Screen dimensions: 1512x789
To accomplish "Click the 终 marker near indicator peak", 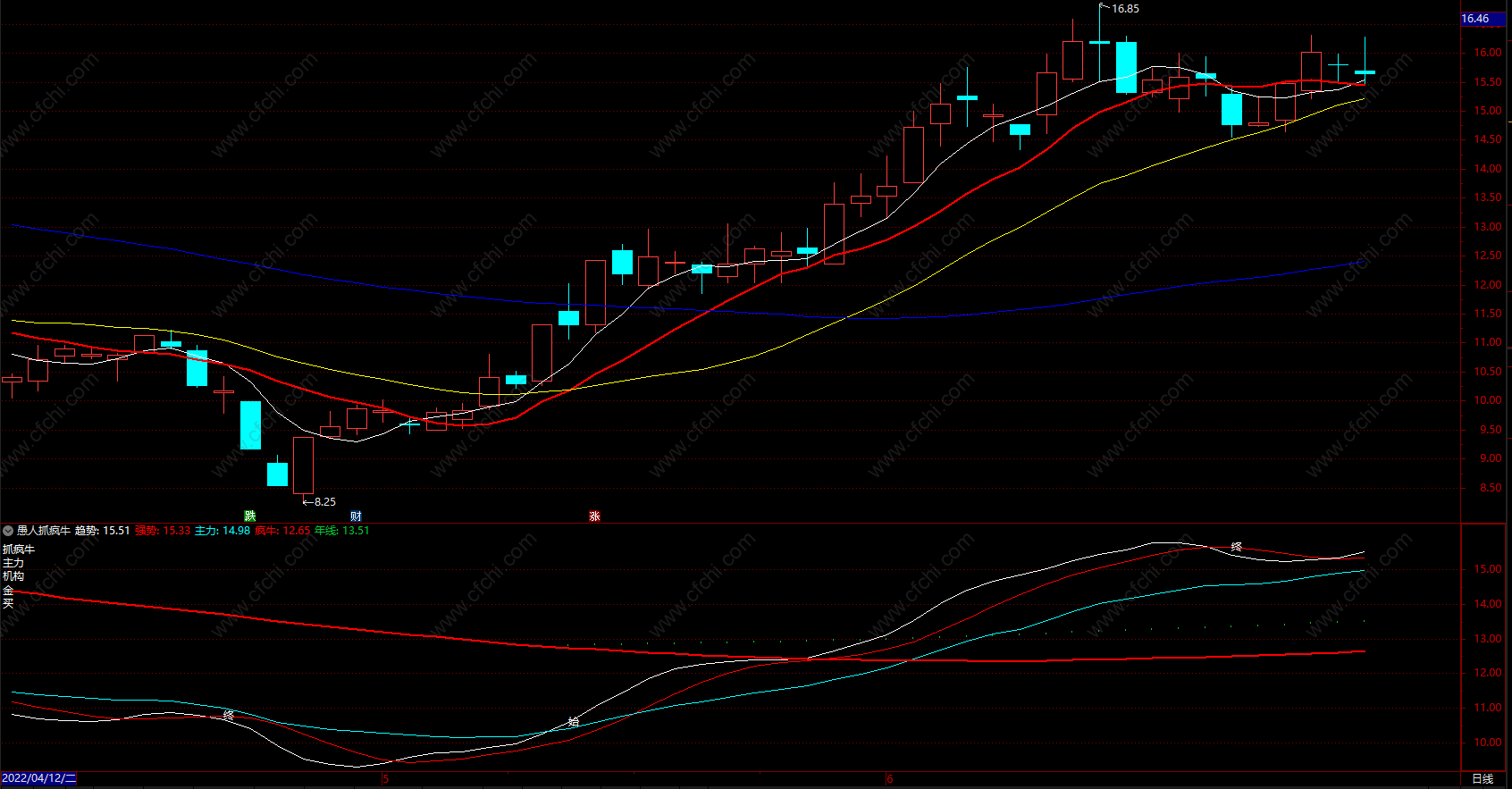I will pyautogui.click(x=1237, y=547).
